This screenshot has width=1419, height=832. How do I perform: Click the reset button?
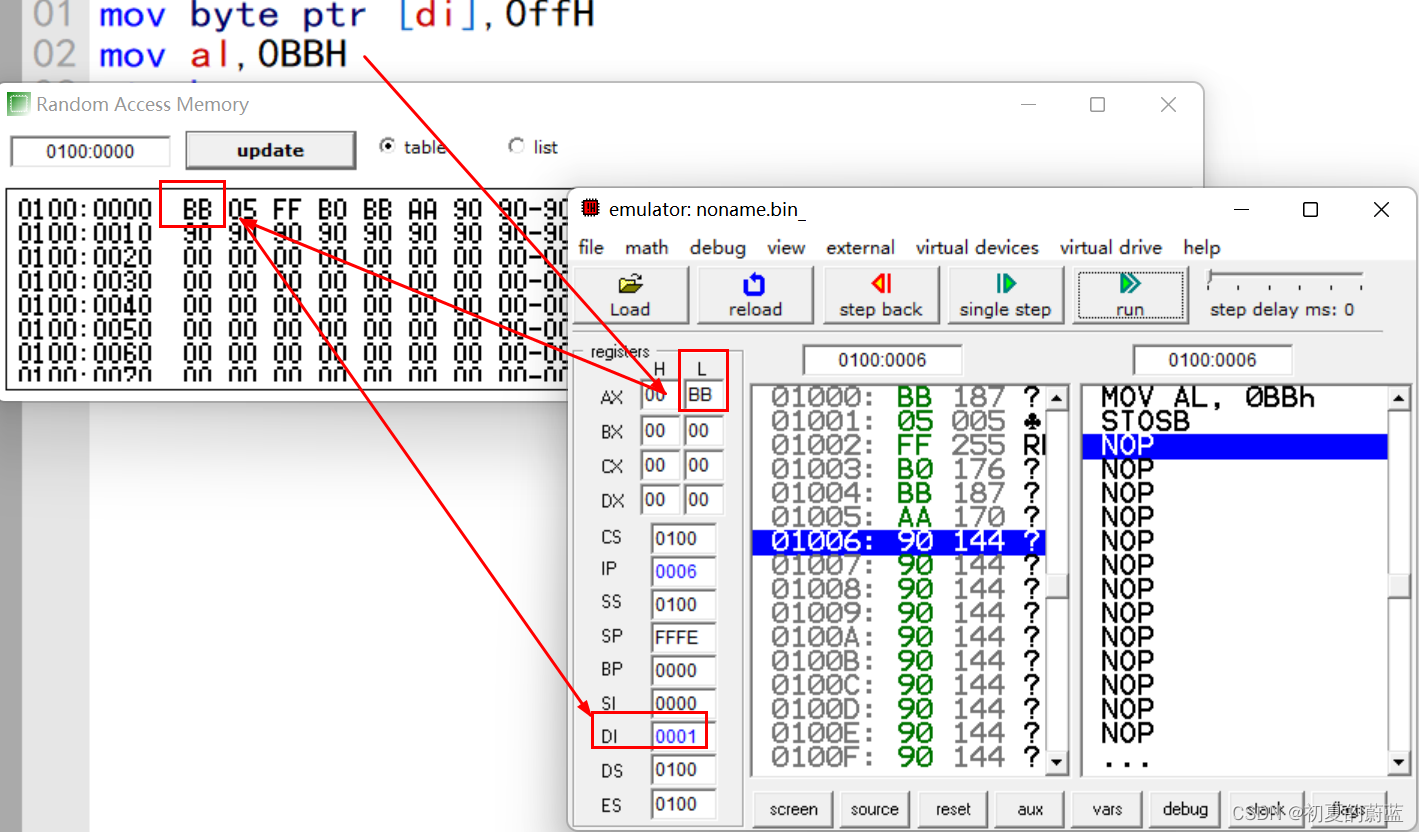953,809
